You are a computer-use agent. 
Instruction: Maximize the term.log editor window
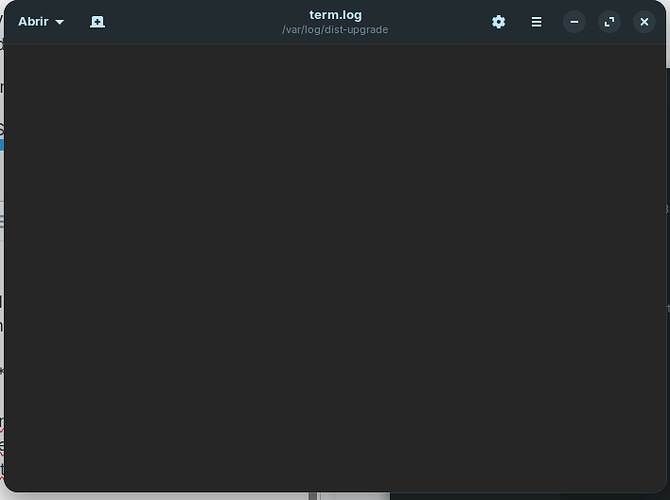point(609,22)
